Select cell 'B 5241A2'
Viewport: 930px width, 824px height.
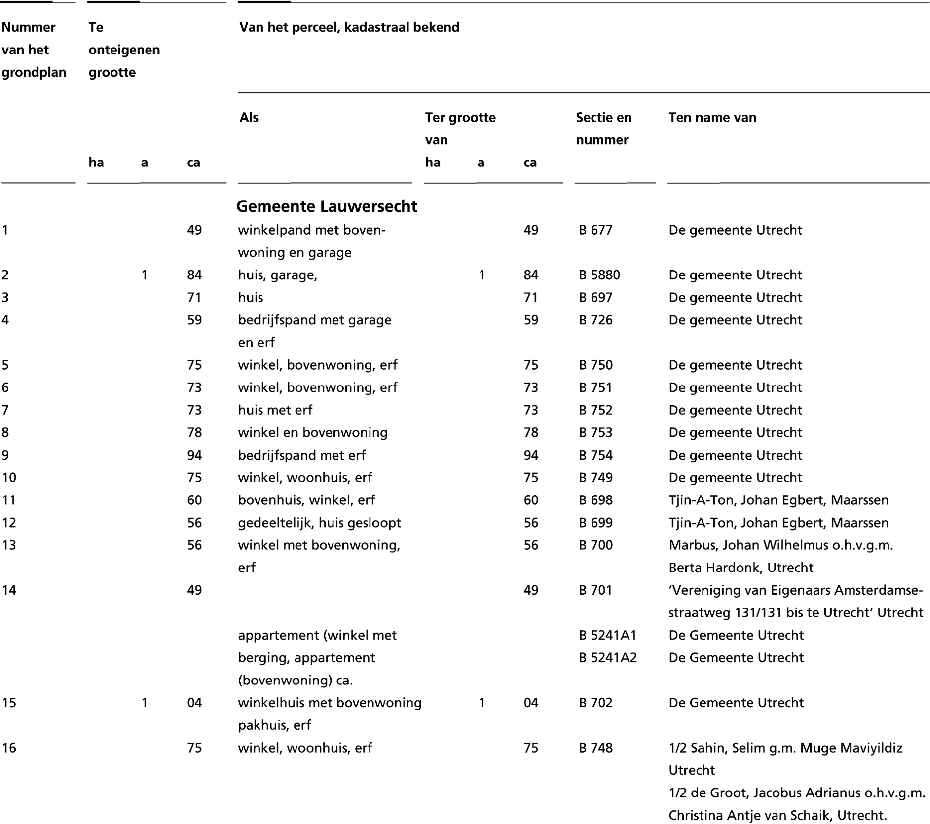coord(607,658)
